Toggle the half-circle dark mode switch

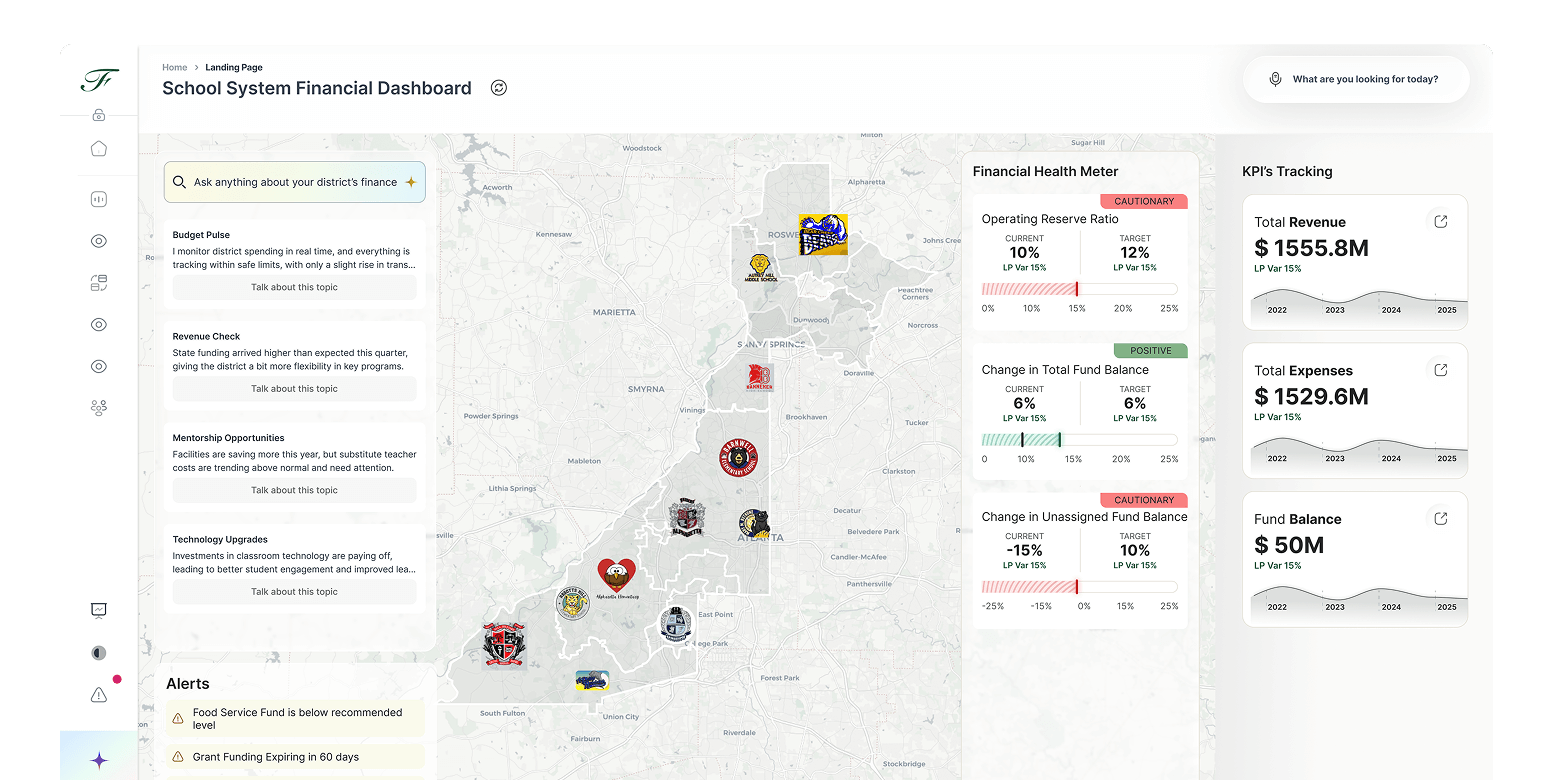pyautogui.click(x=98, y=653)
